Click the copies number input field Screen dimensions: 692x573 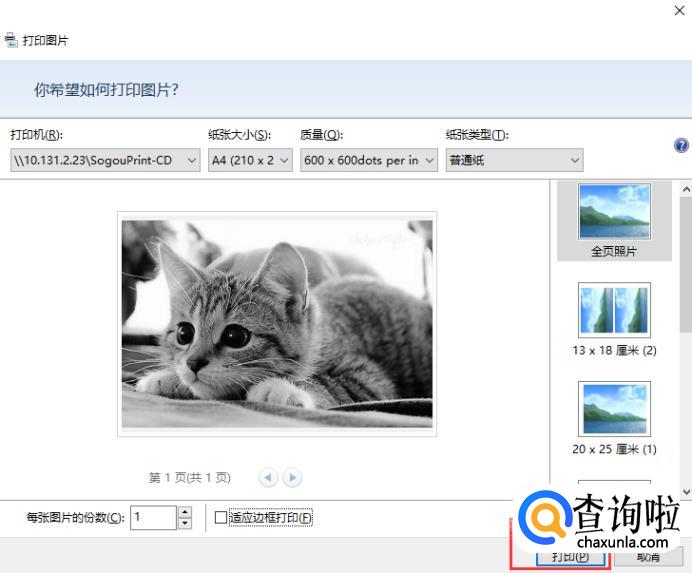point(153,517)
